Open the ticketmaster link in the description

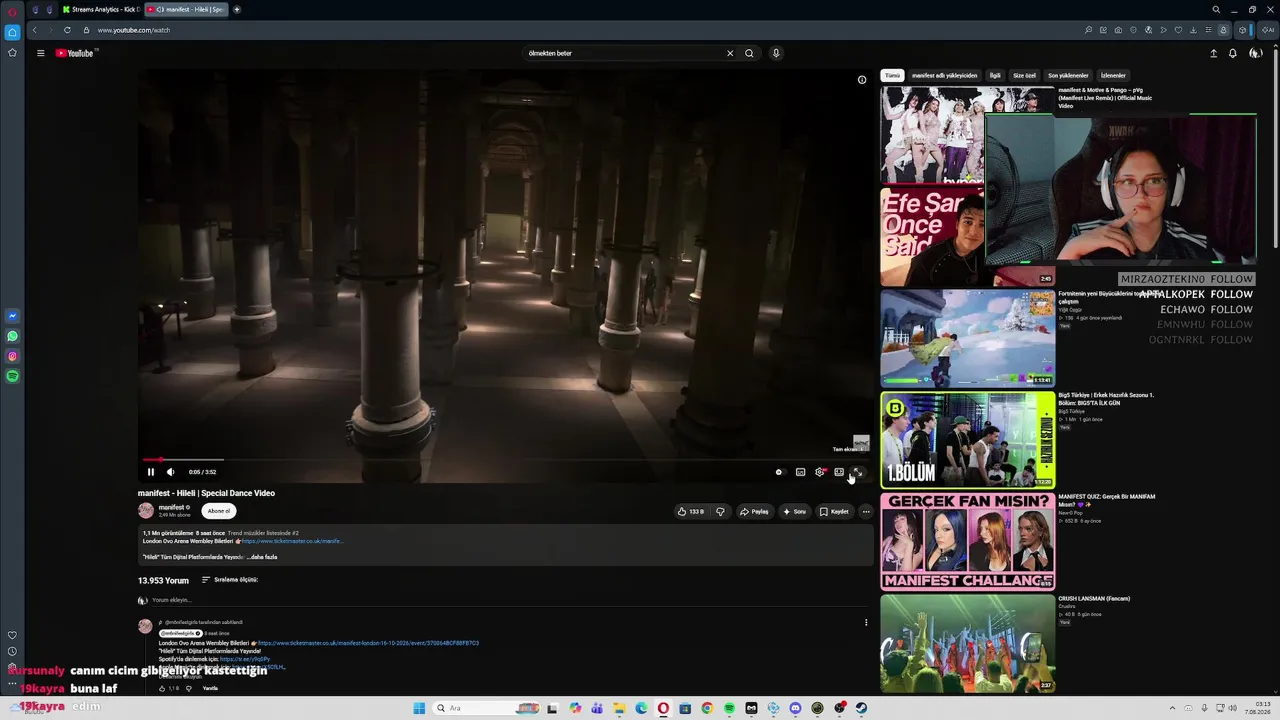click(292, 541)
